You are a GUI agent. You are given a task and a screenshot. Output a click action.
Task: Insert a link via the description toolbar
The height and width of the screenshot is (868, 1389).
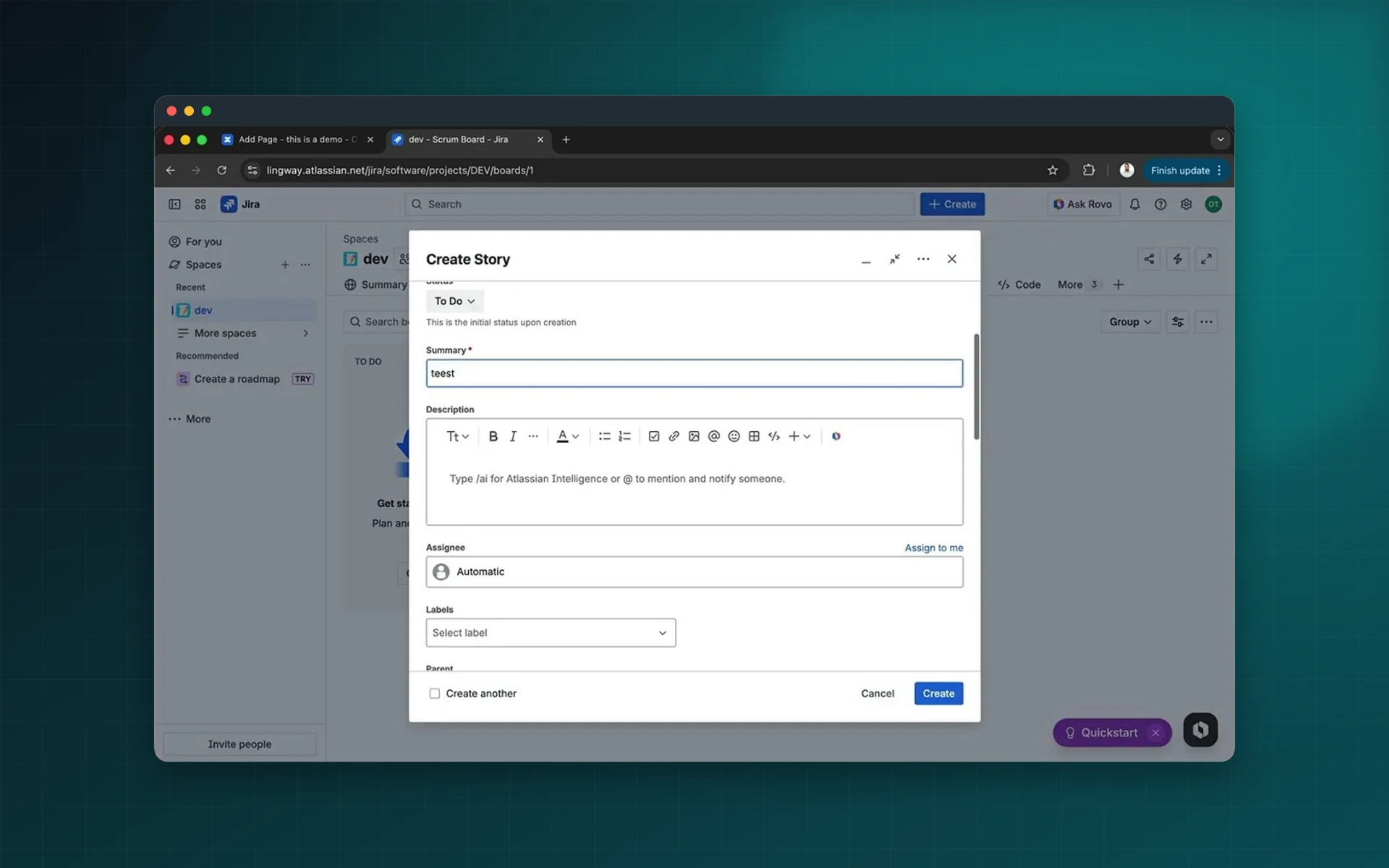click(x=674, y=436)
